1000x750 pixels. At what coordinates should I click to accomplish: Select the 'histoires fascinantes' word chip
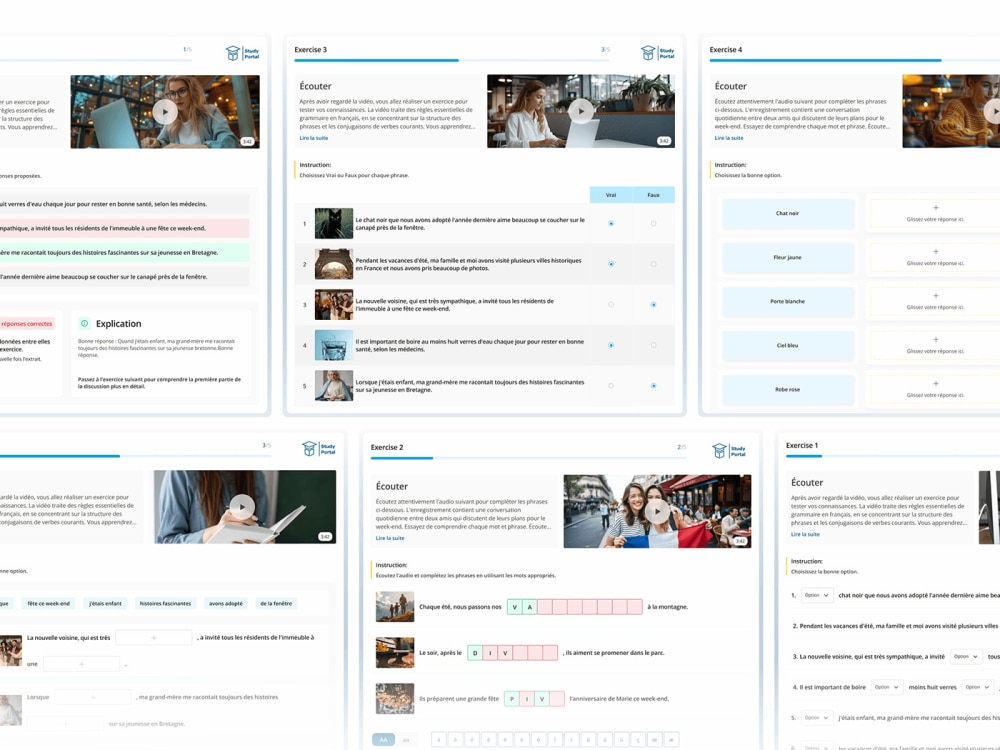pyautogui.click(x=165, y=603)
